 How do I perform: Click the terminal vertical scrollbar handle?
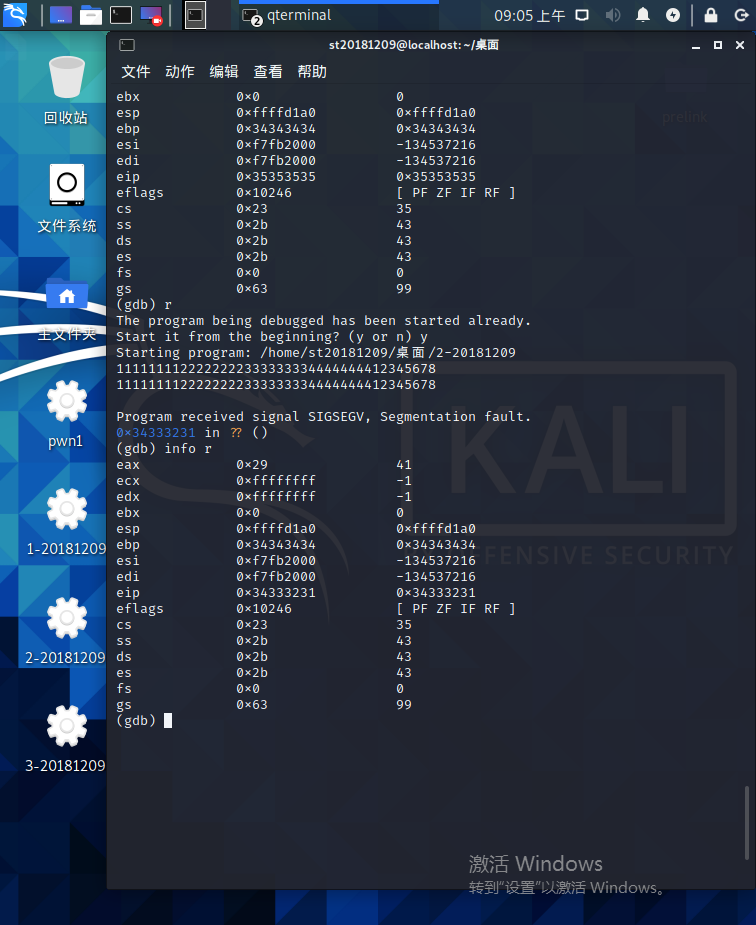(747, 823)
